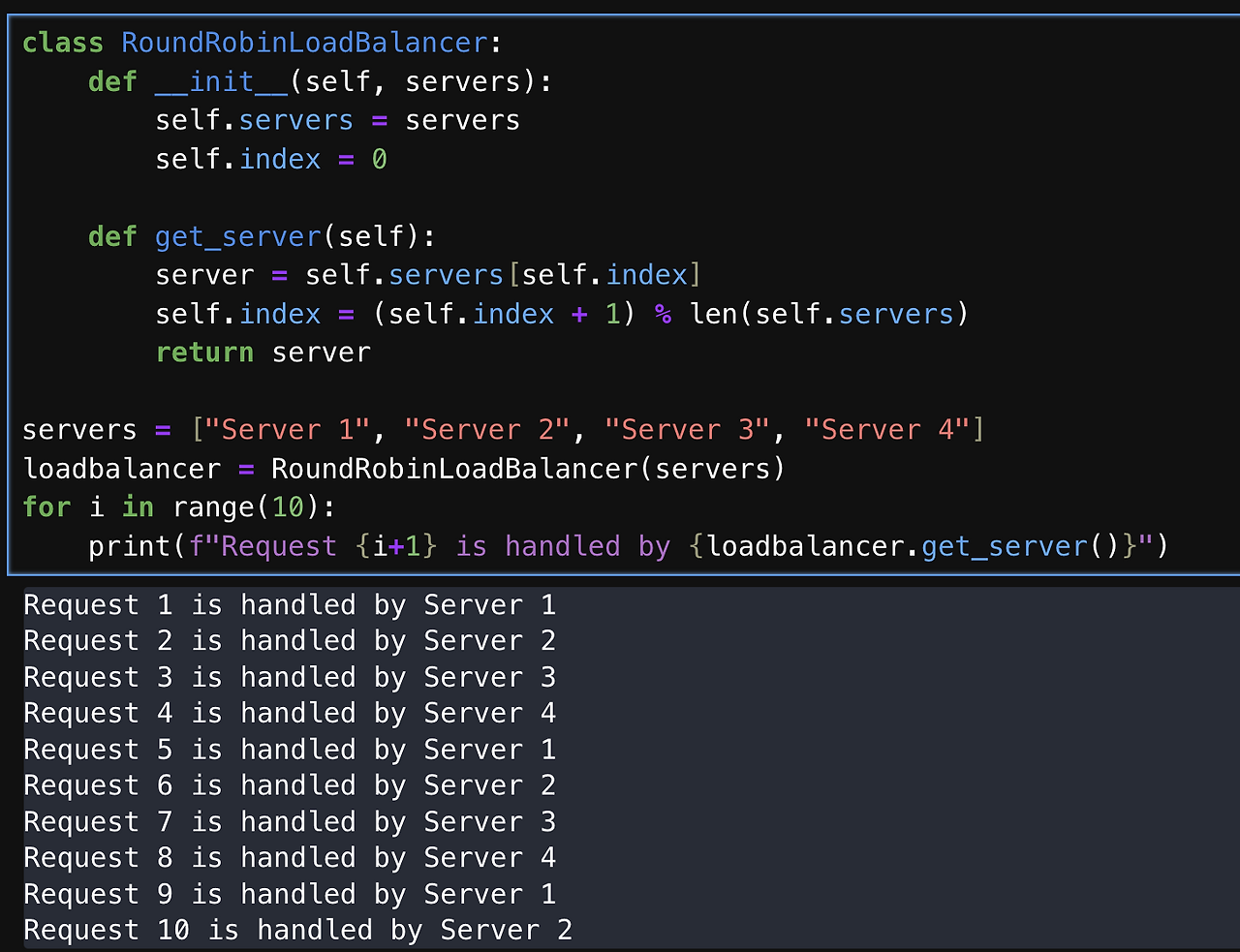The height and width of the screenshot is (952, 1240).
Task: Select RoundRobinLoadBalancer name in the class definition
Action: [x=305, y=43]
